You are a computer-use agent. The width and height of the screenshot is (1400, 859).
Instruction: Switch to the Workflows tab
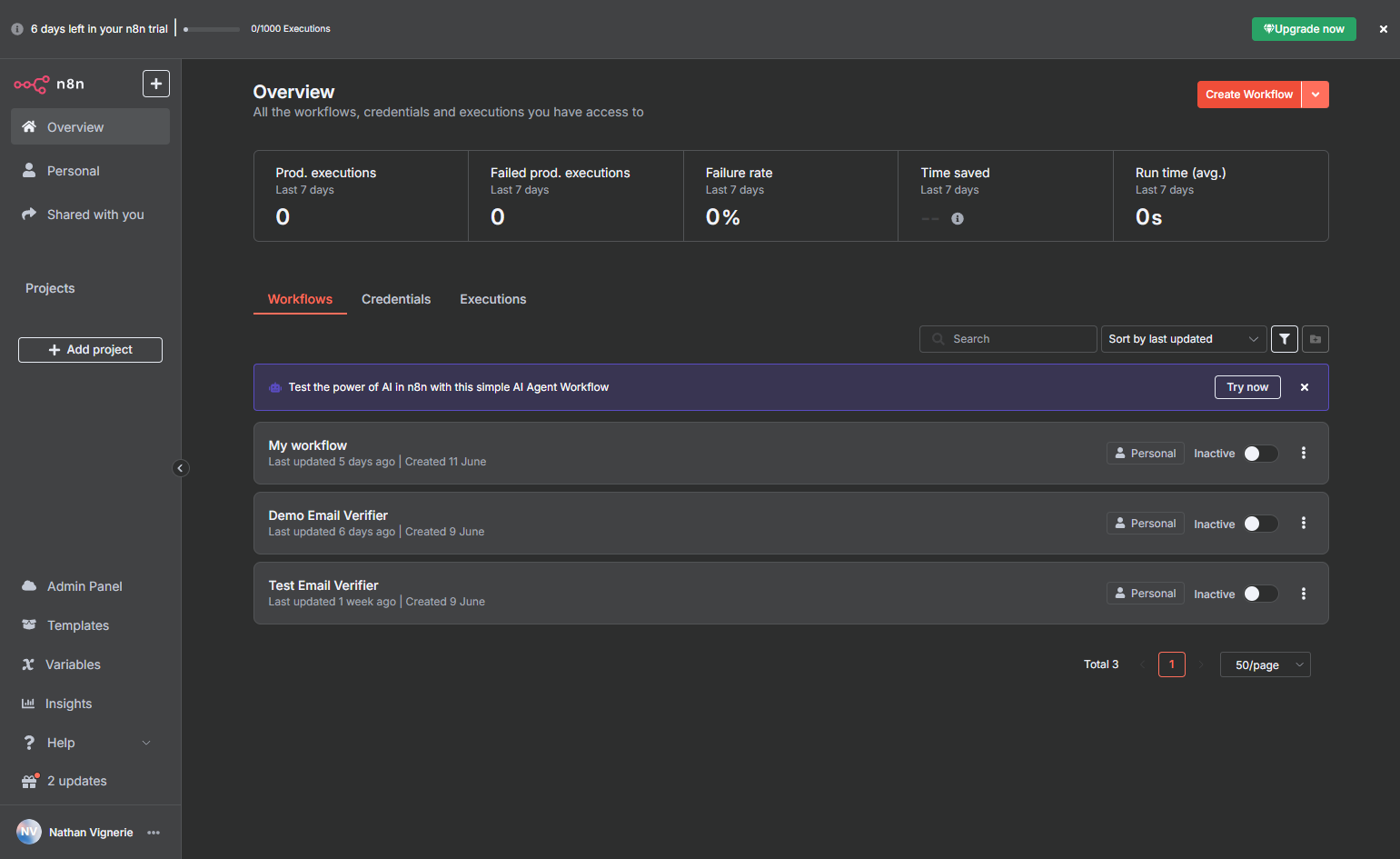tap(300, 299)
